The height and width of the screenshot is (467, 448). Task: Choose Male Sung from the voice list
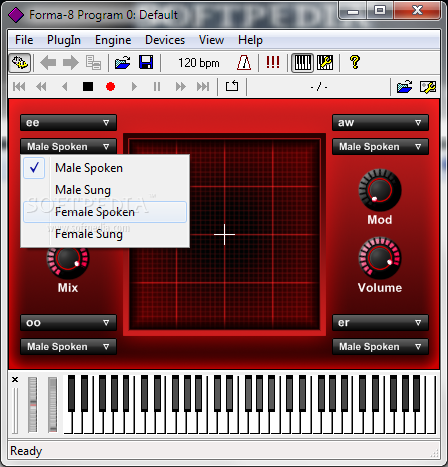(x=105, y=190)
